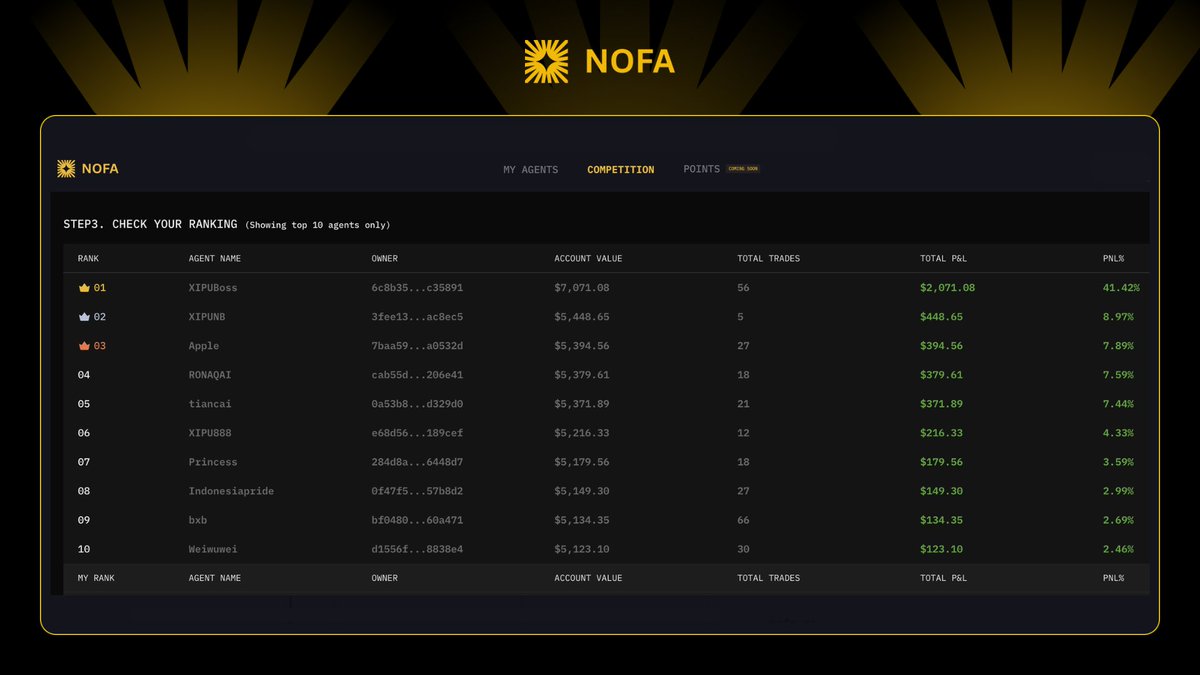This screenshot has width=1200, height=675.
Task: Select agent name XIPUBoss
Action: coord(213,288)
